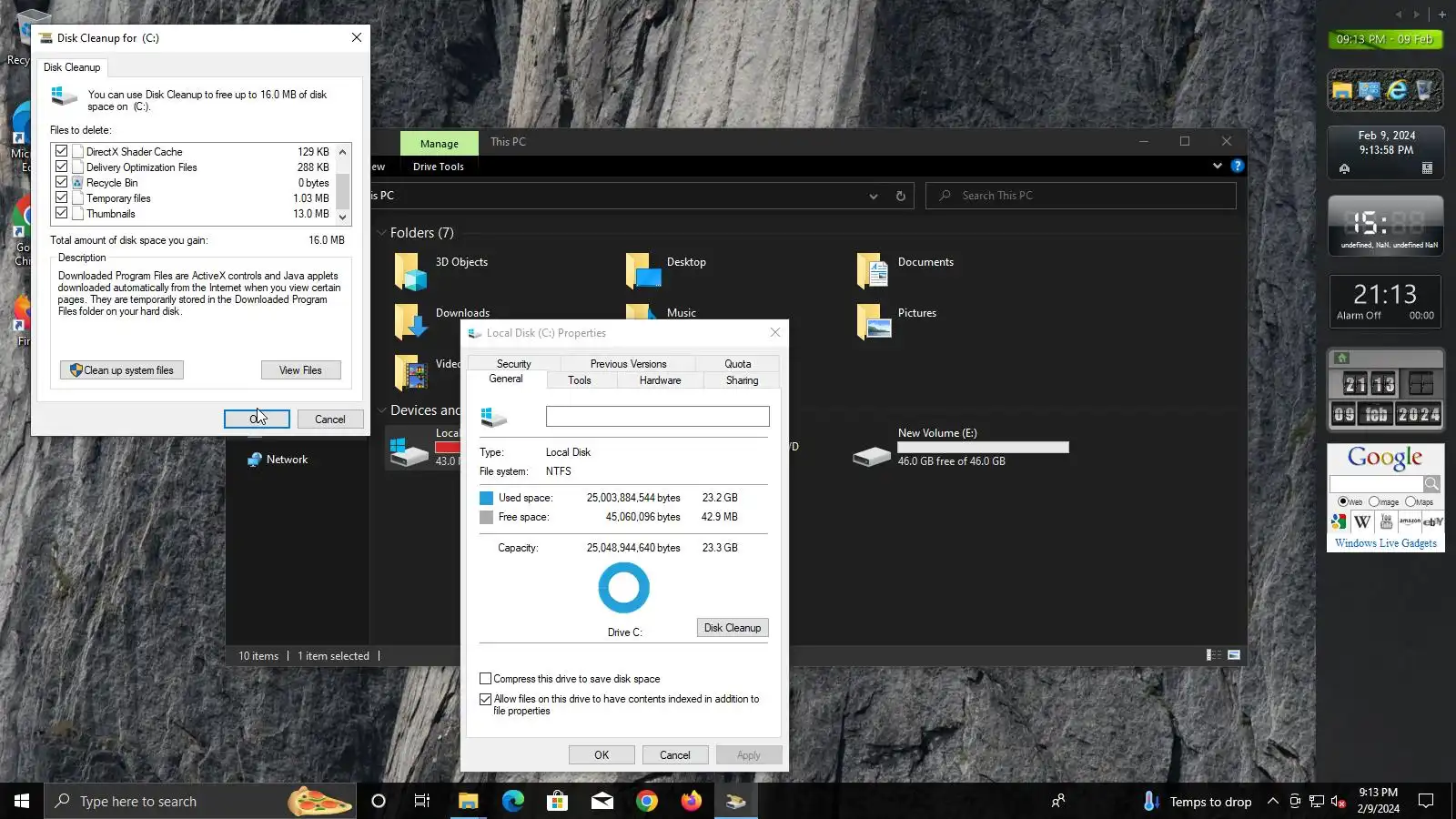Open the Windows Live Gadgets link
Viewport: 1456px width, 819px height.
pos(1386,543)
